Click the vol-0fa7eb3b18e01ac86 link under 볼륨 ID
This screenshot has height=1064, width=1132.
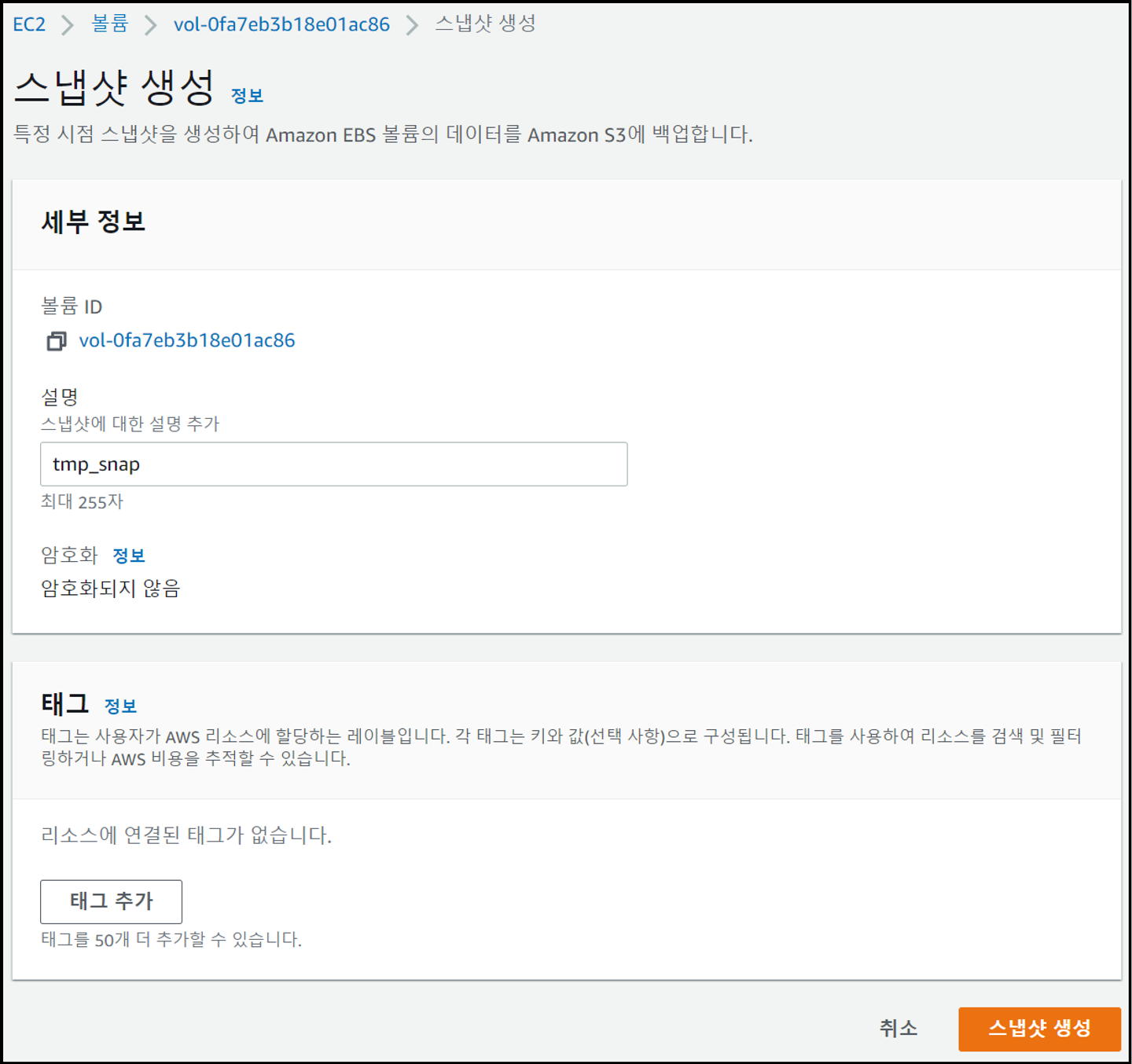tap(187, 340)
